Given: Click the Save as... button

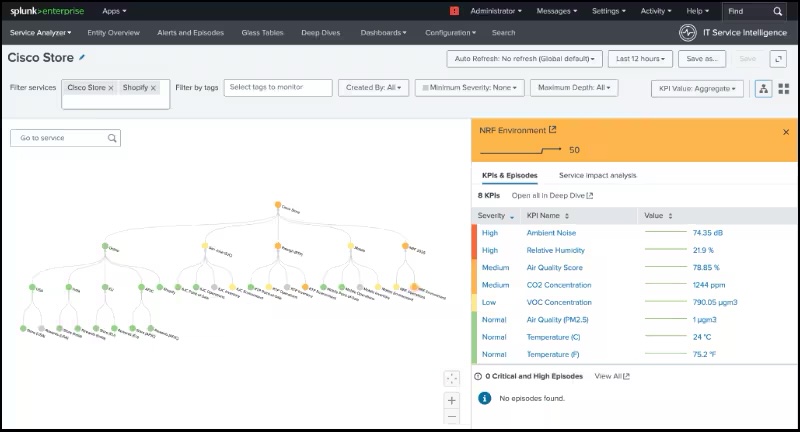Looking at the screenshot, I should click(701, 59).
